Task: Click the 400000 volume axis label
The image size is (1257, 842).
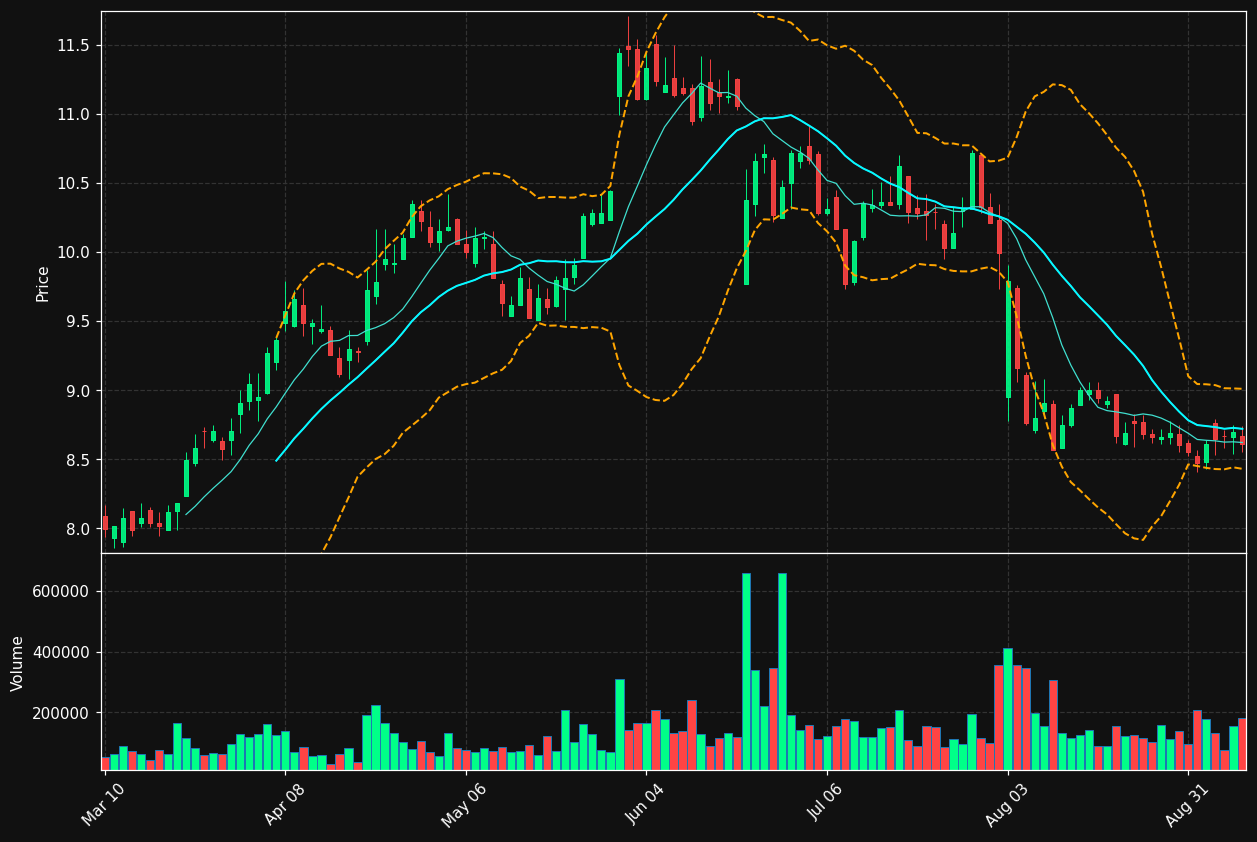Action: (x=62, y=653)
